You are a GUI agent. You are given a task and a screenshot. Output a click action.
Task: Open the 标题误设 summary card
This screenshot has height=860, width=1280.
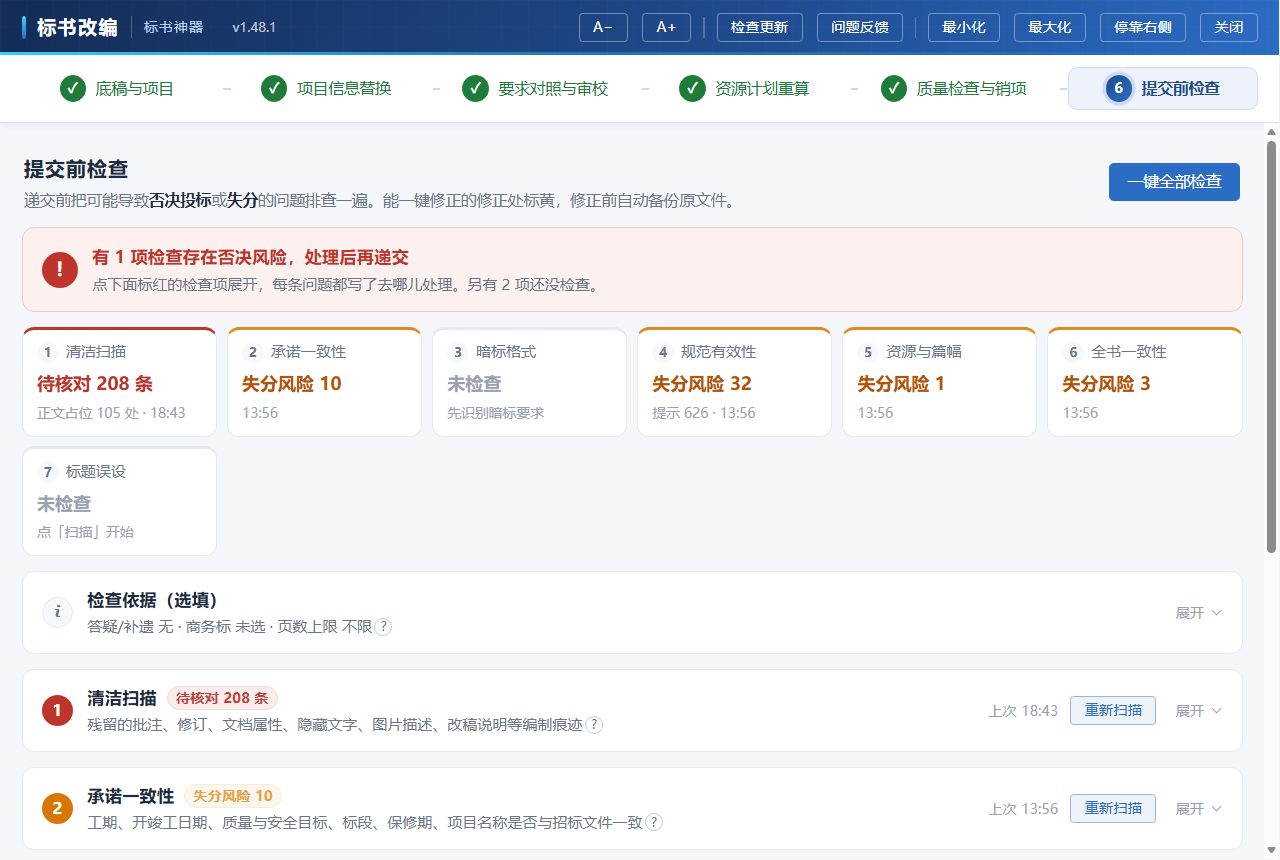coord(119,501)
